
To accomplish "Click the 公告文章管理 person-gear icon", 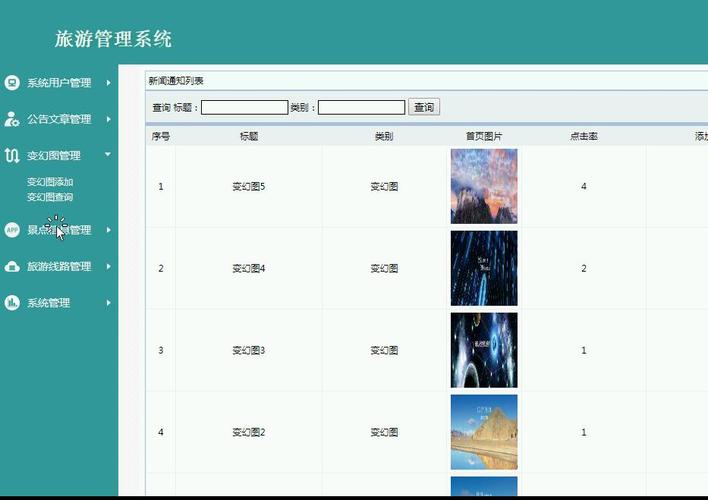I will 12,119.
